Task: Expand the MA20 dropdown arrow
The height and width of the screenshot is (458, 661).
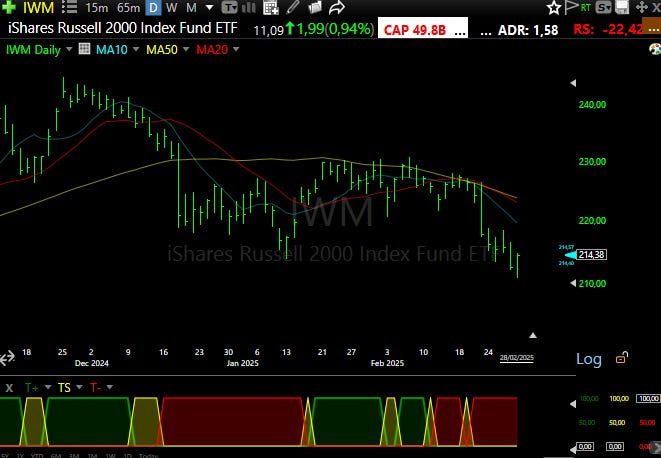Action: coord(236,49)
